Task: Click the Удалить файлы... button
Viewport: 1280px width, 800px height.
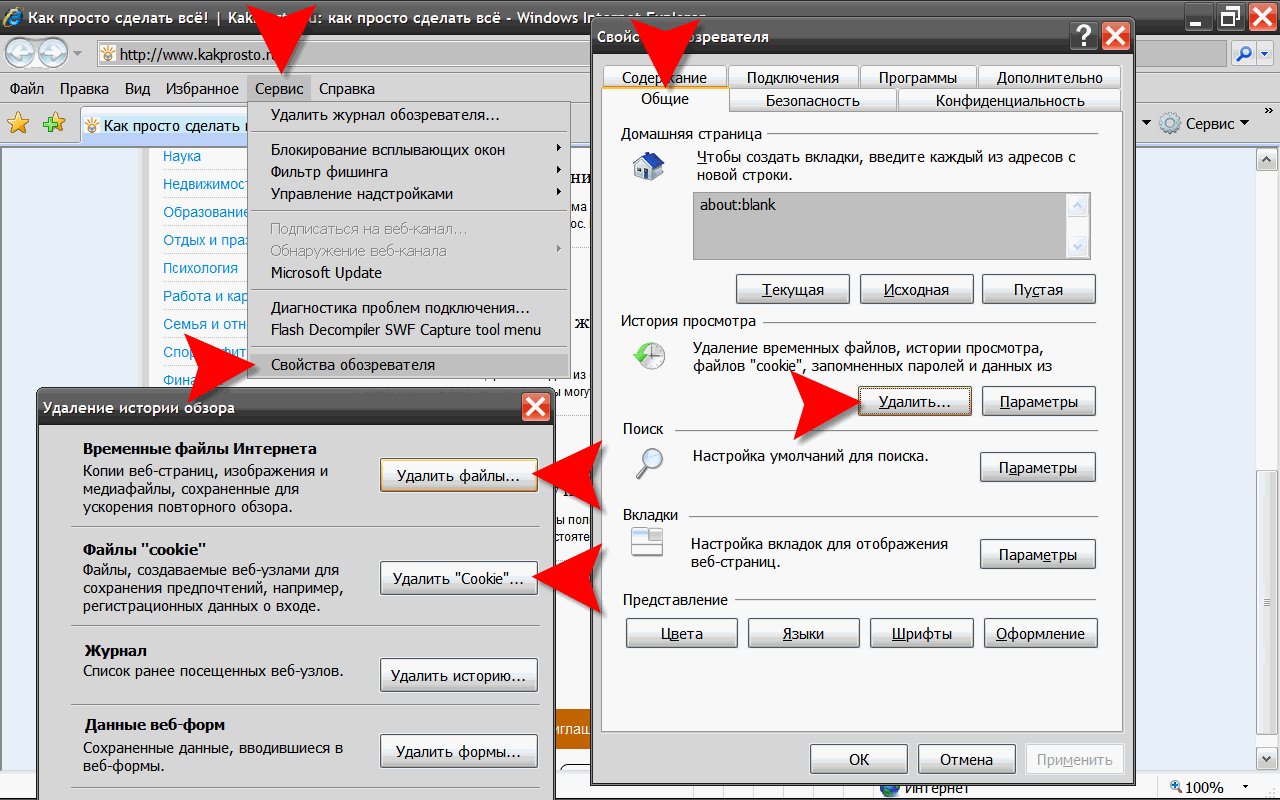Action: pyautogui.click(x=458, y=476)
